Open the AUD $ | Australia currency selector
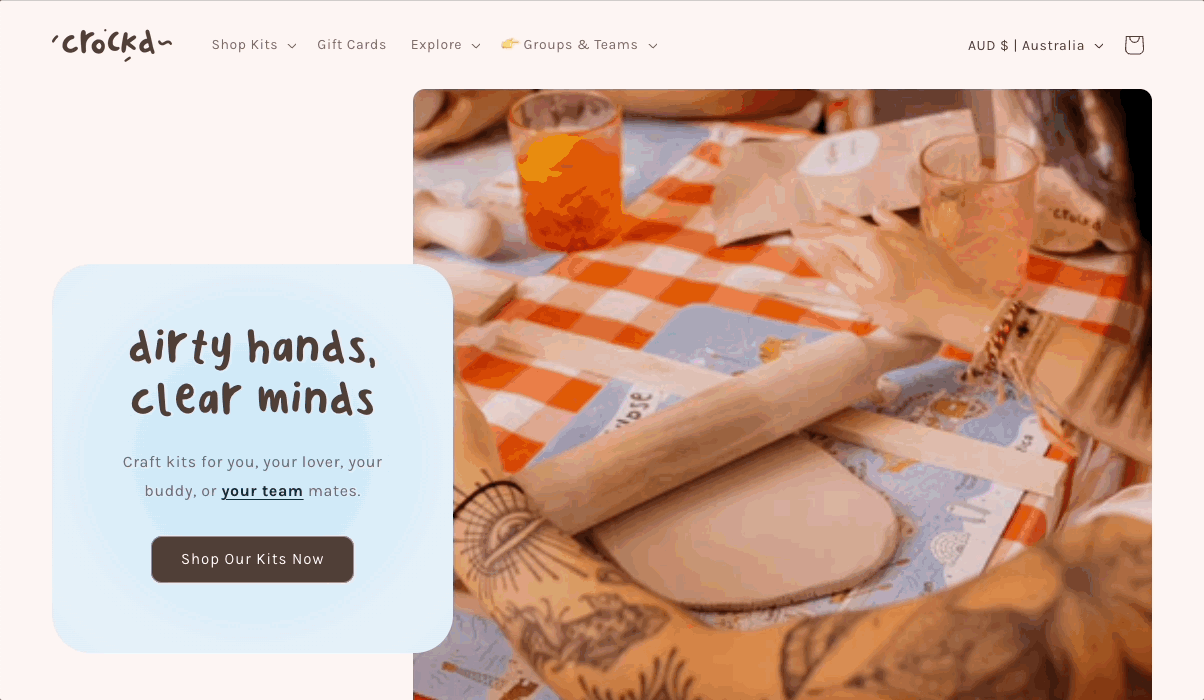Image resolution: width=1204 pixels, height=700 pixels. [x=1036, y=45]
